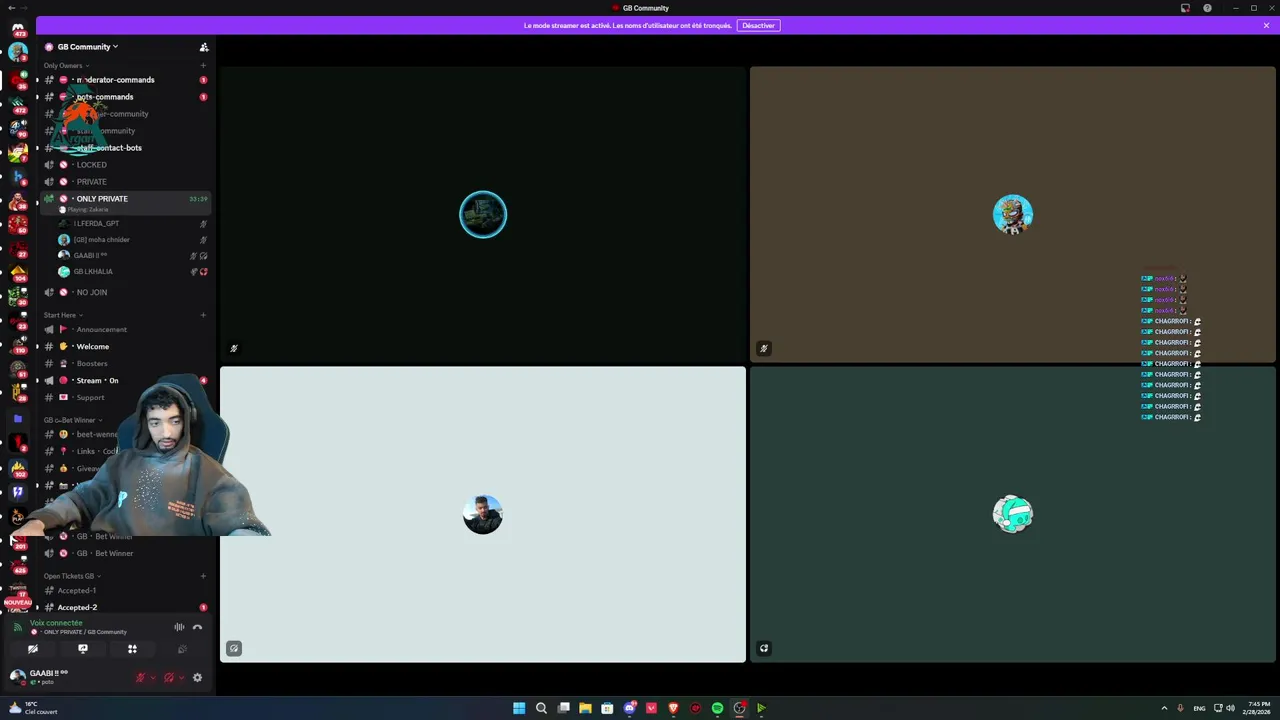Disconnect from voice with the hang-up icon

point(197,627)
